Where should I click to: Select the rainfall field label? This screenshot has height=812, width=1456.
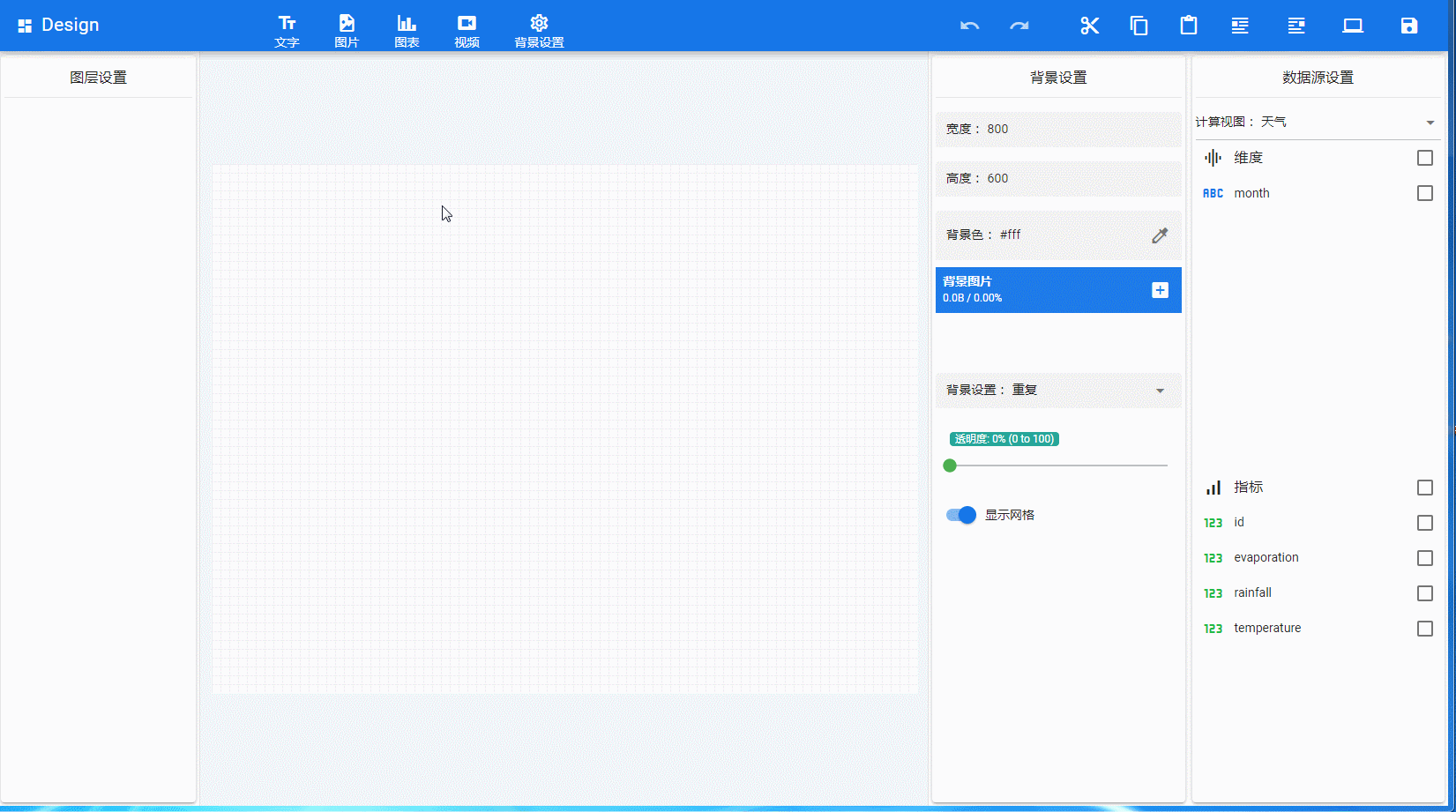(x=1253, y=592)
